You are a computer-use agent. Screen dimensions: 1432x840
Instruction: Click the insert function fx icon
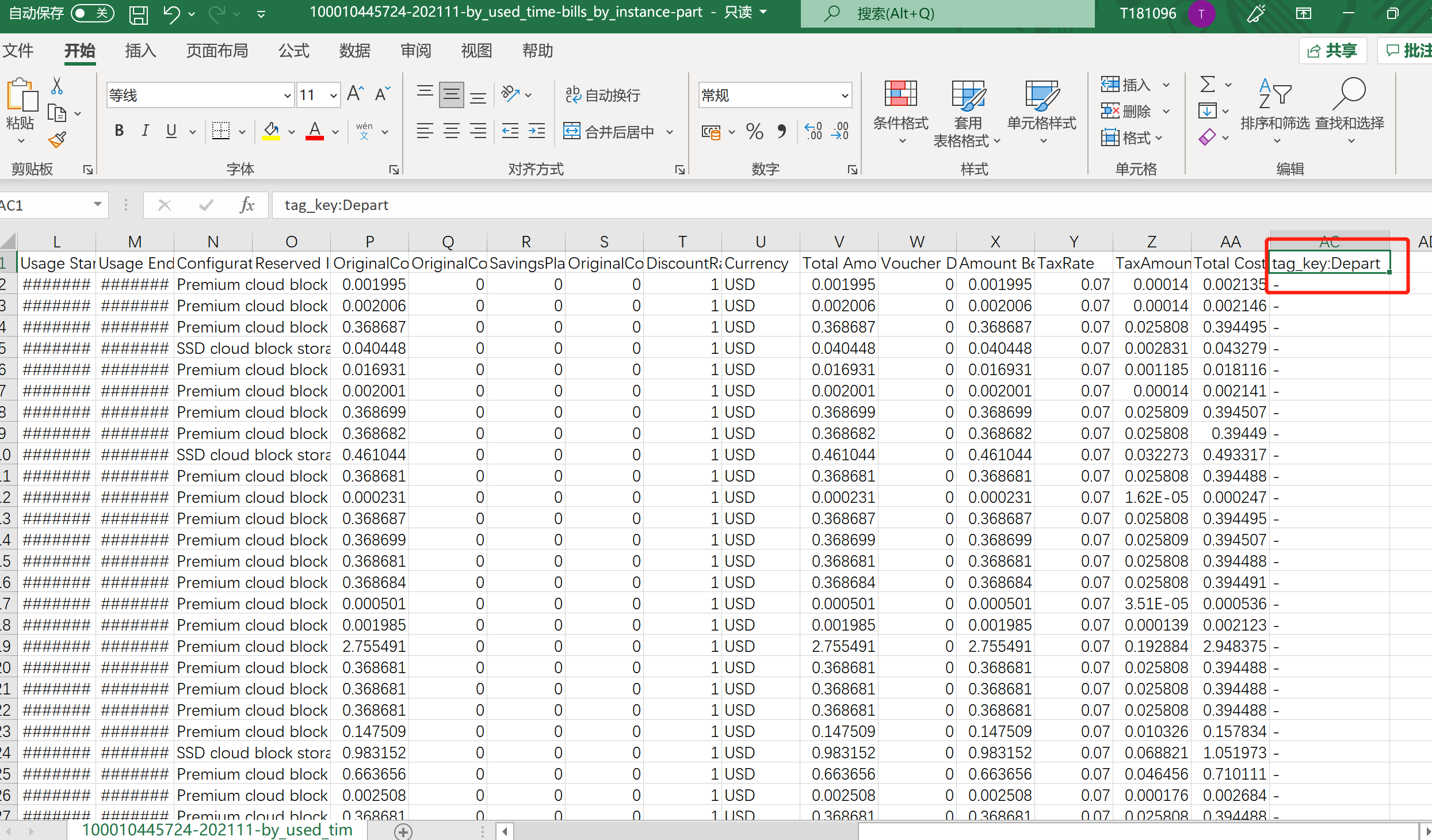coord(247,205)
